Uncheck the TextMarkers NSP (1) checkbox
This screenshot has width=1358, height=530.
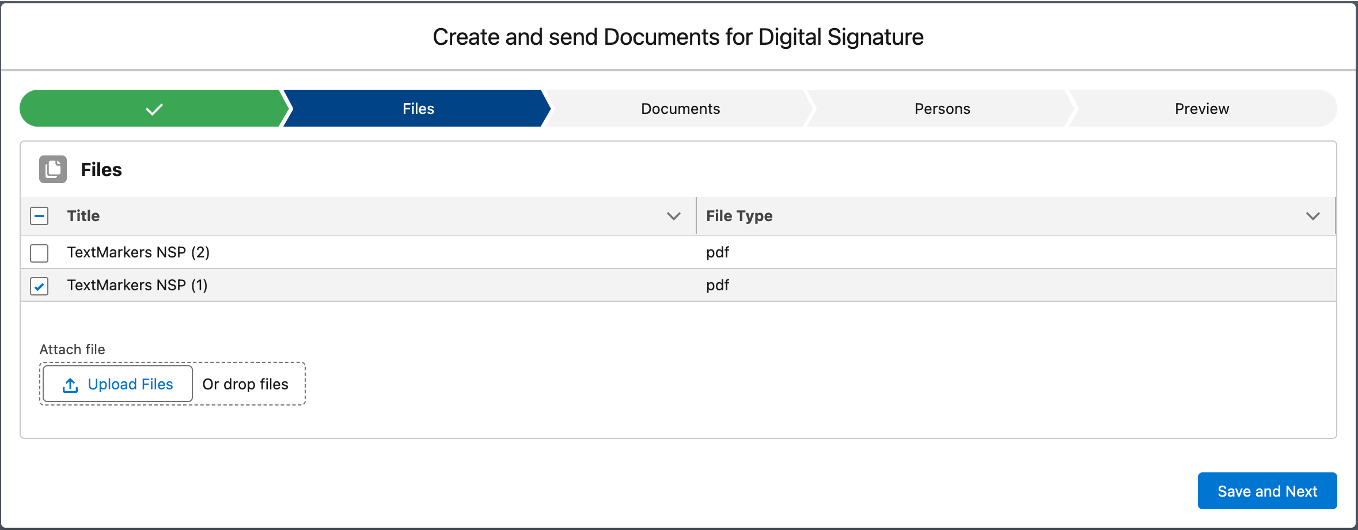tap(39, 286)
